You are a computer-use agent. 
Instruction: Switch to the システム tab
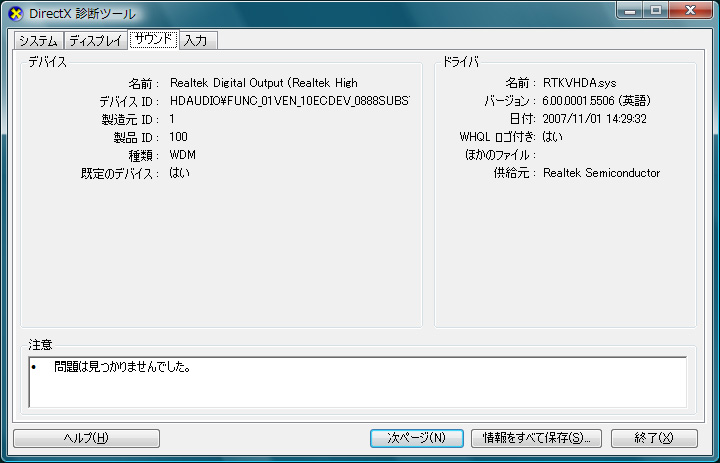tap(39, 40)
